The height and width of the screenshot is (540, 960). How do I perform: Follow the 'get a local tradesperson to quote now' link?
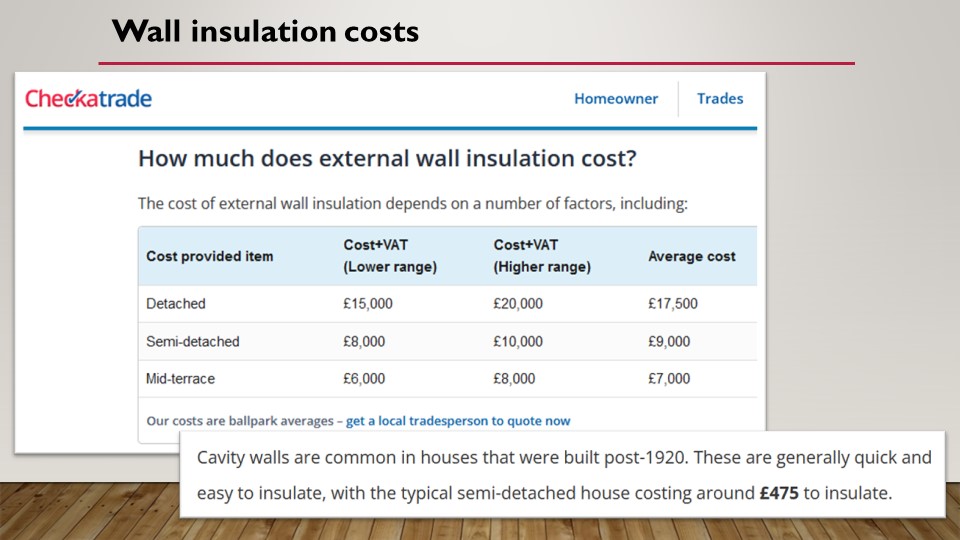pyautogui.click(x=458, y=421)
